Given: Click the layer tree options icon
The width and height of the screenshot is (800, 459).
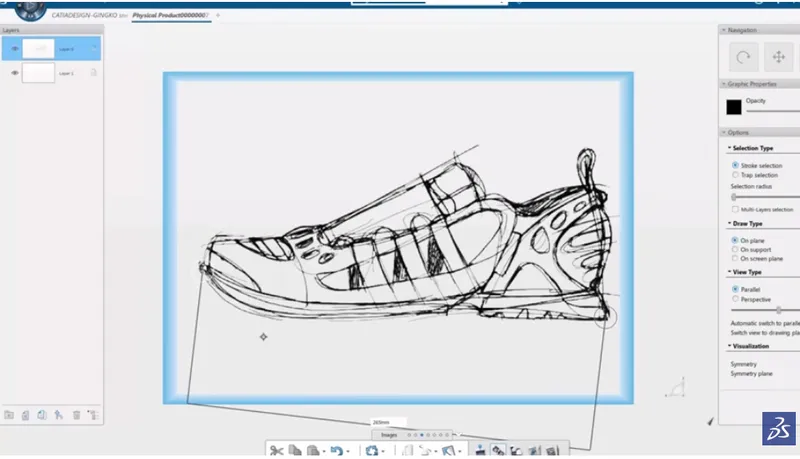Looking at the screenshot, I should tap(93, 415).
